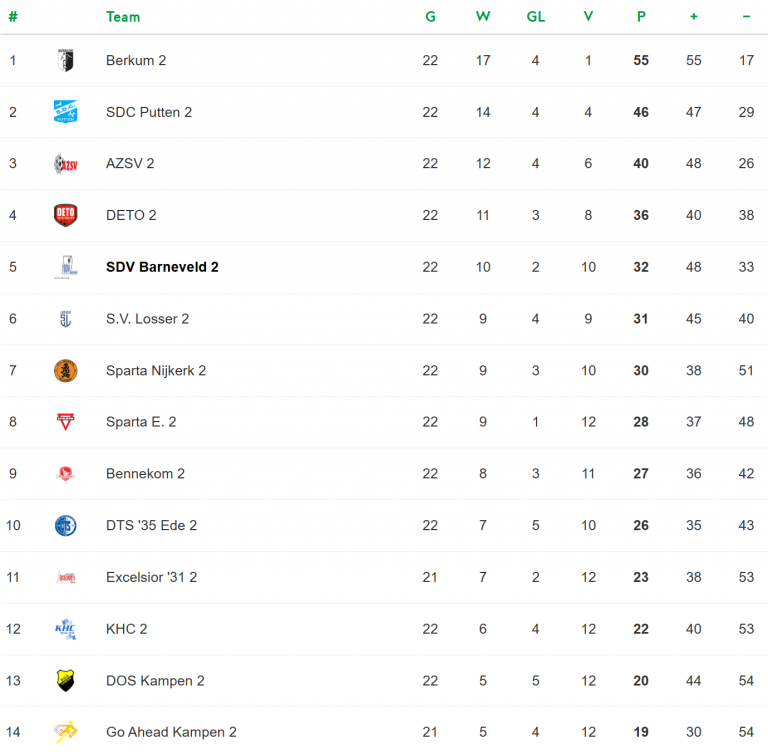Sort the table by the P points column
The height and width of the screenshot is (754, 768).
coord(641,17)
